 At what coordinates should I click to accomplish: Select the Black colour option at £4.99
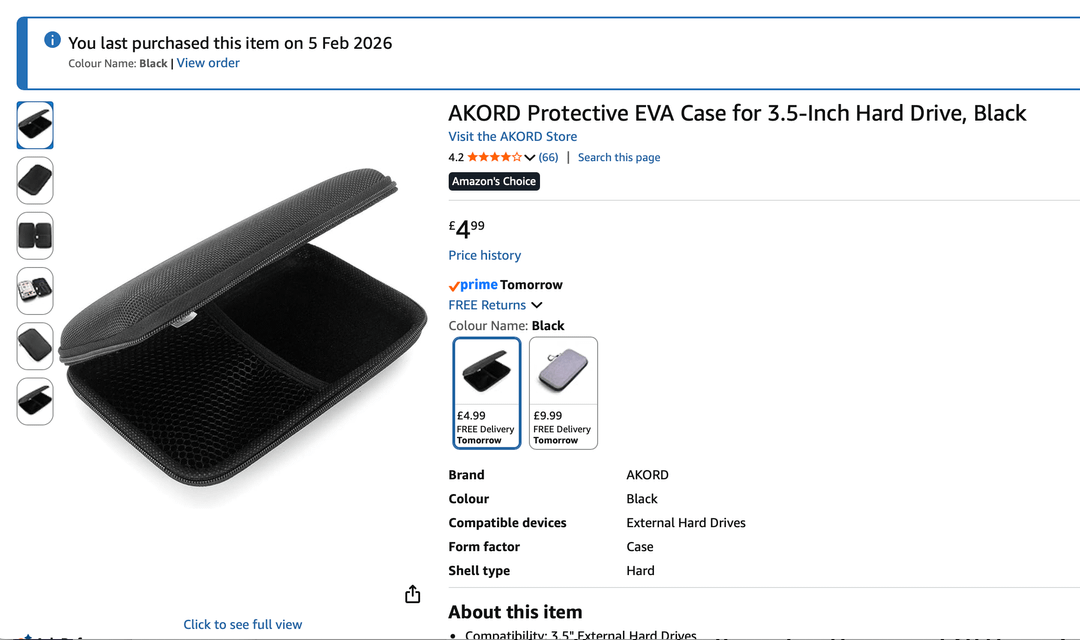tap(487, 392)
